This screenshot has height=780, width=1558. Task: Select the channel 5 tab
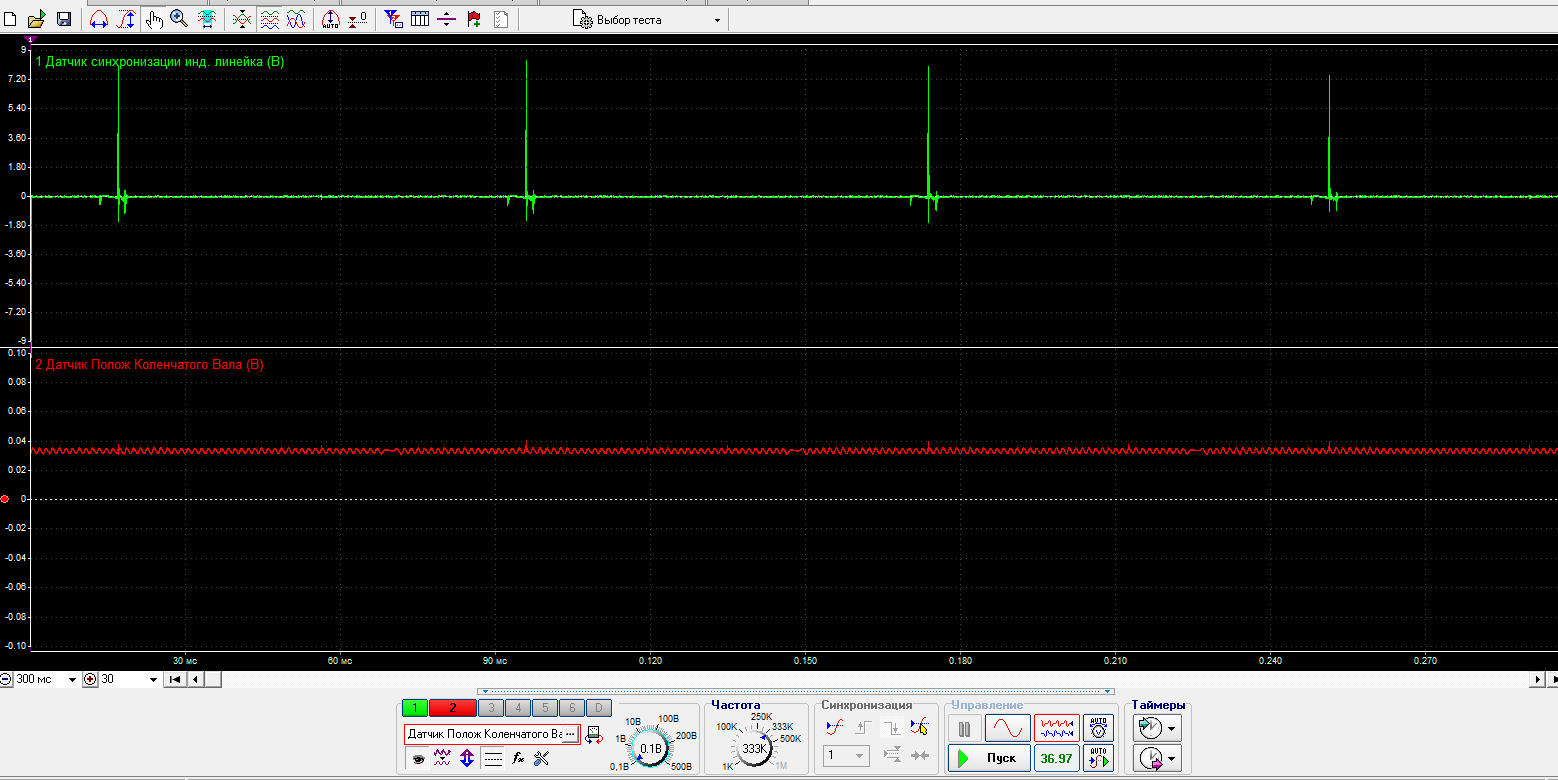click(x=545, y=708)
